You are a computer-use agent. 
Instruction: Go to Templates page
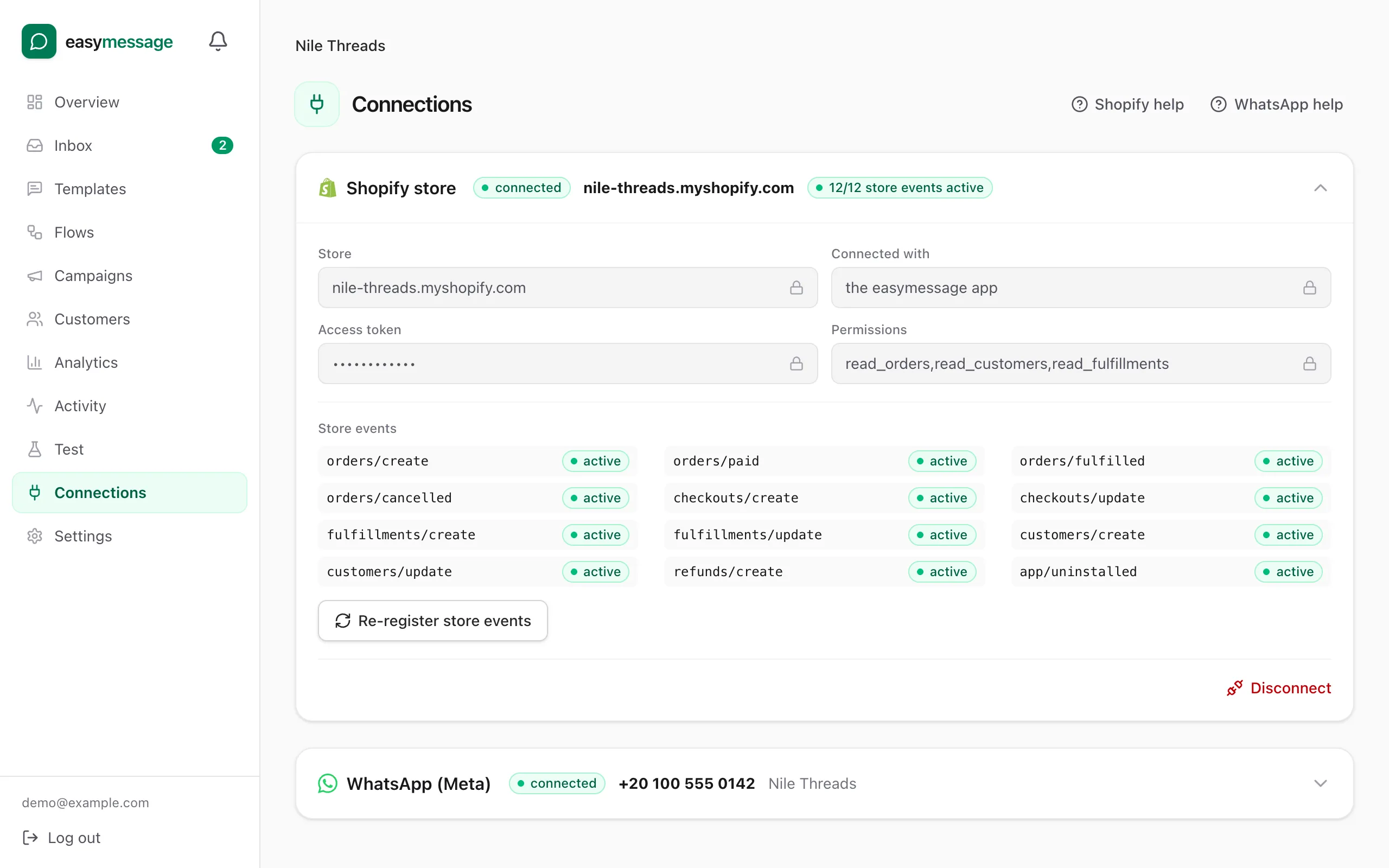(x=130, y=189)
